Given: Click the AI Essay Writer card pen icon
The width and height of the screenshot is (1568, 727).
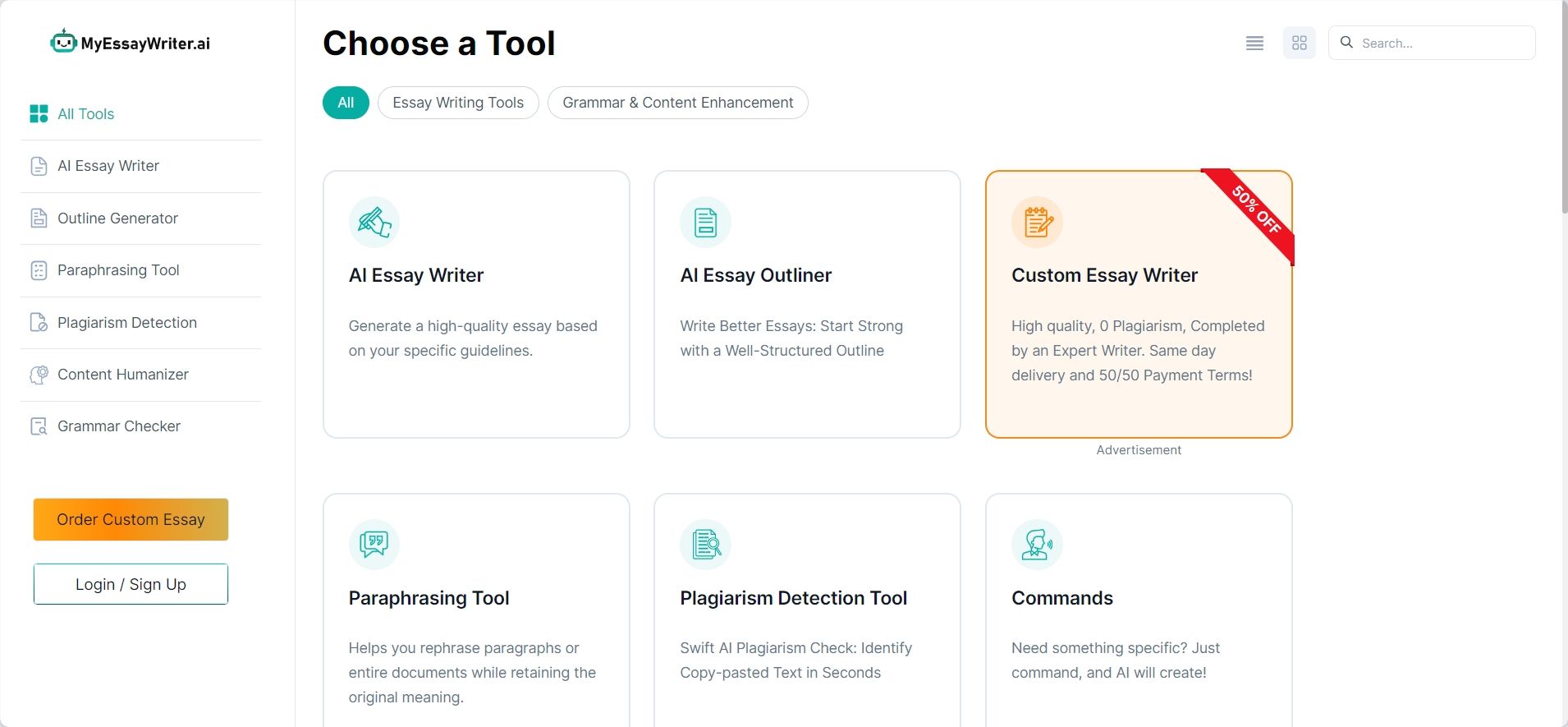Looking at the screenshot, I should tap(374, 222).
